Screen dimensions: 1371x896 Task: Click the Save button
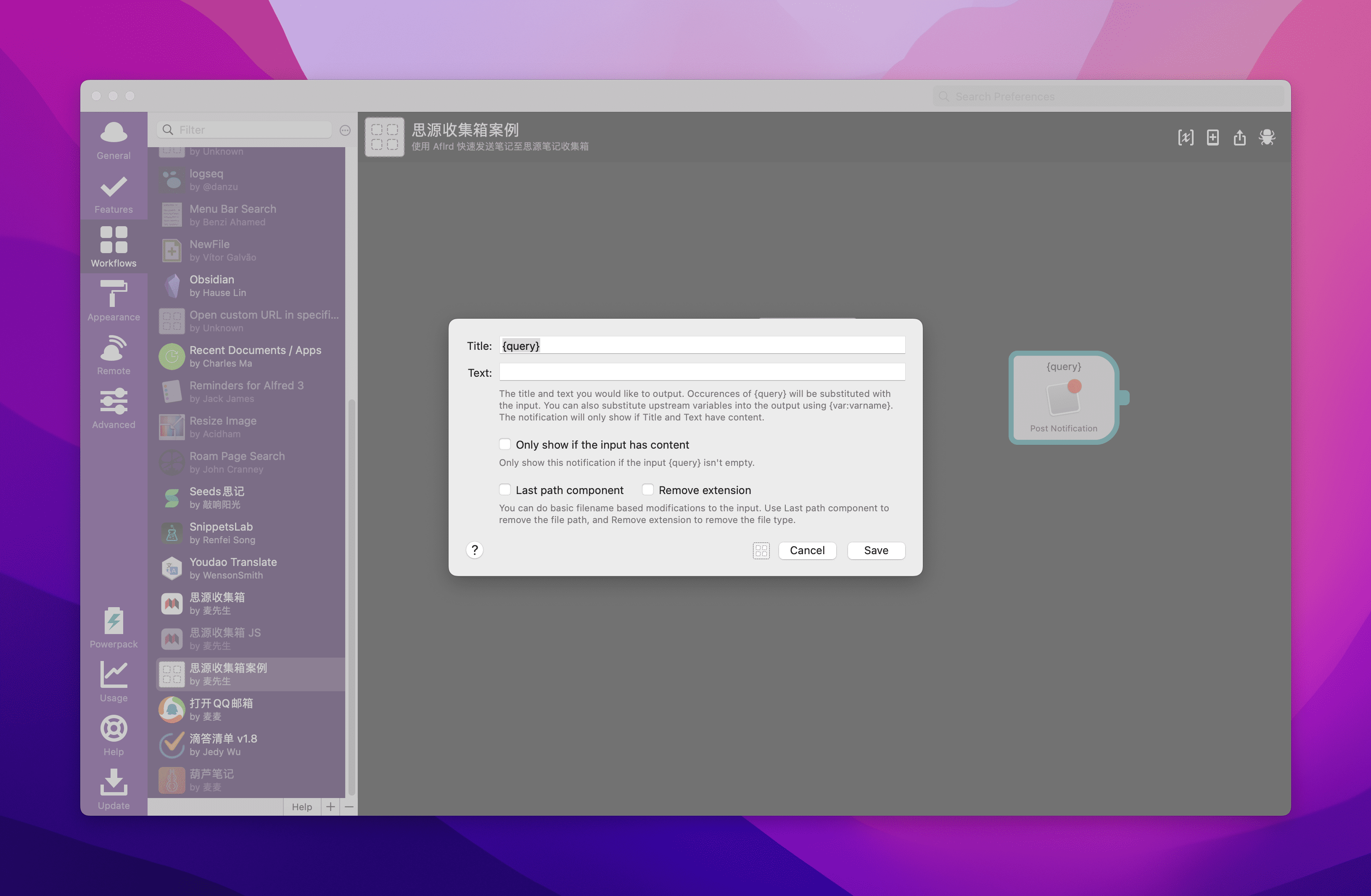click(876, 550)
